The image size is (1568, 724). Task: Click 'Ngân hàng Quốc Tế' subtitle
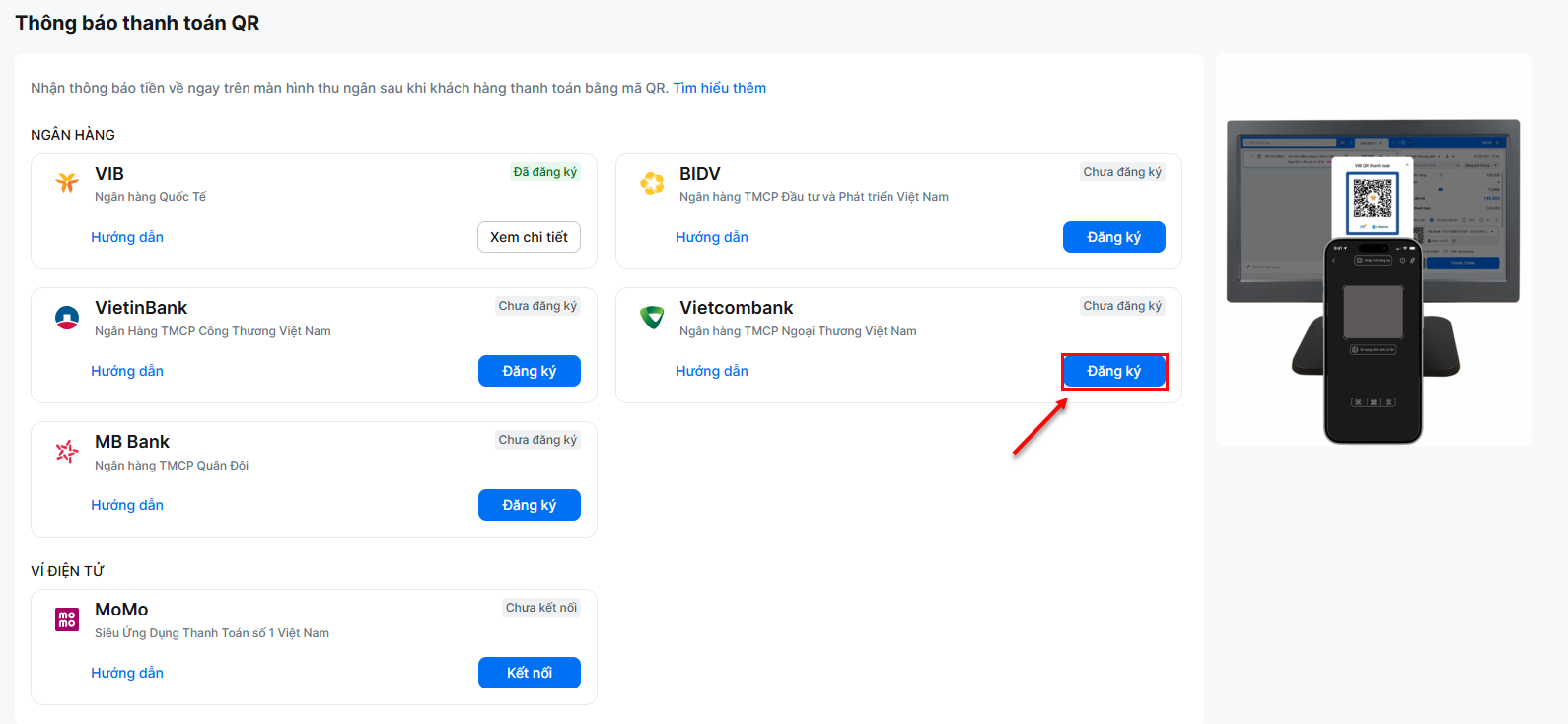click(x=151, y=197)
